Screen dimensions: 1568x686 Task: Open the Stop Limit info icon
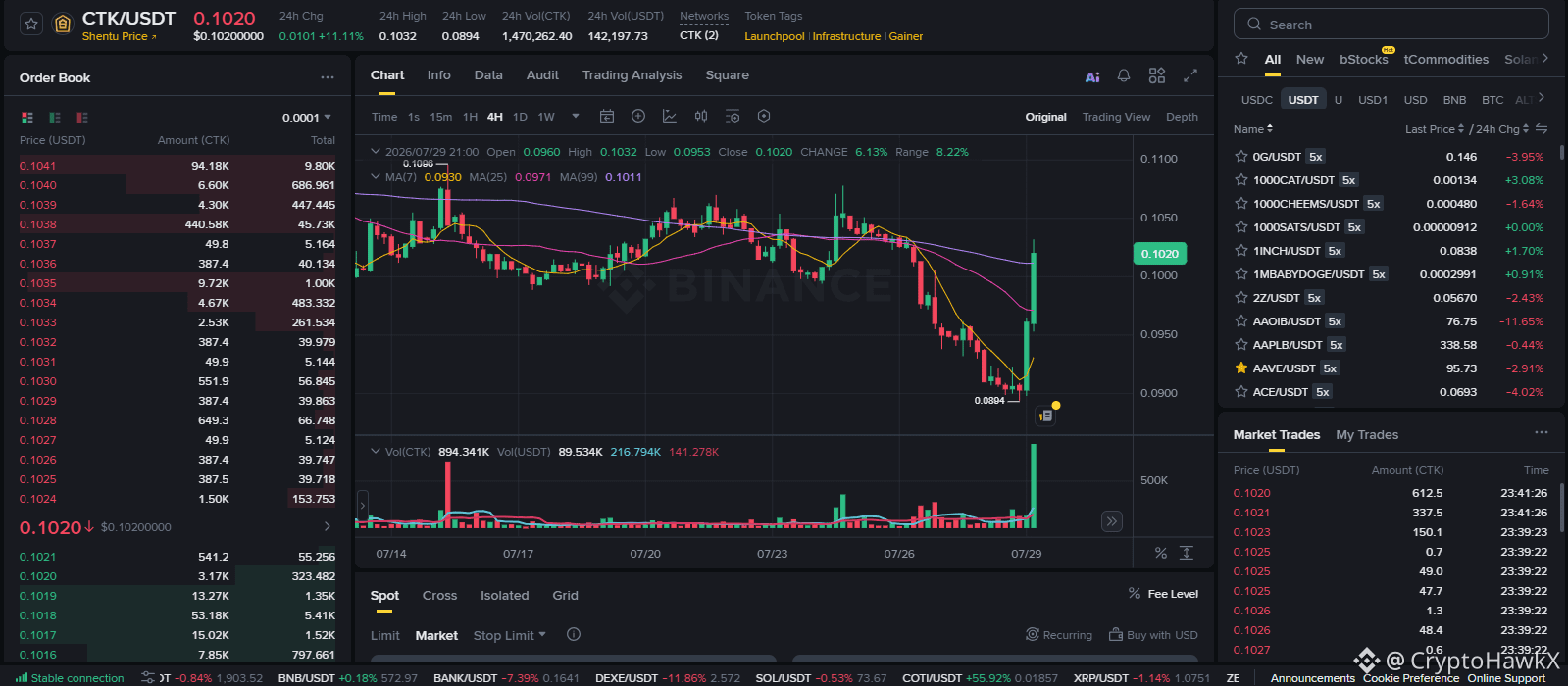(x=574, y=634)
